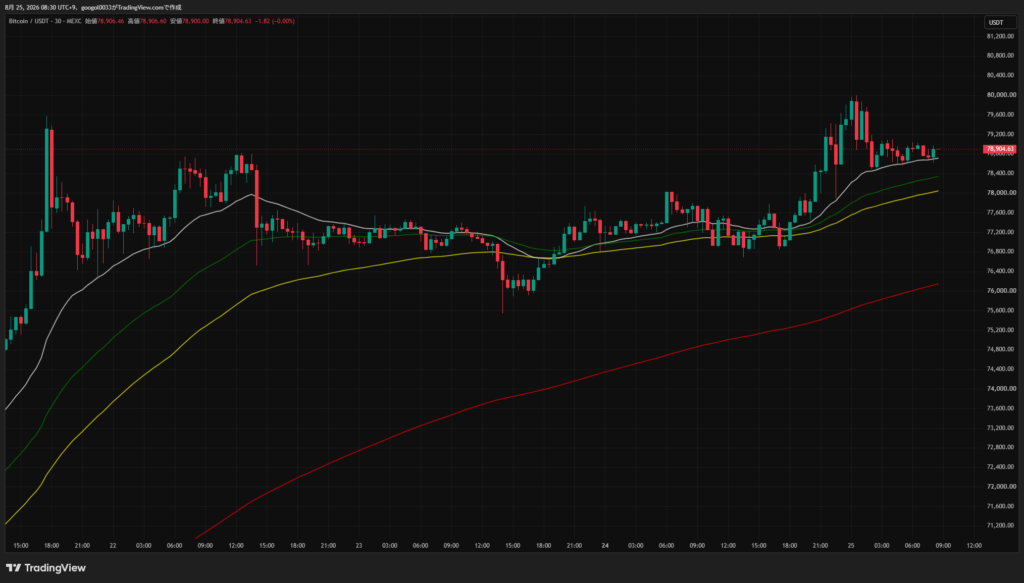Click the date label 23 on the time axis
The image size is (1024, 583).
tap(359, 546)
